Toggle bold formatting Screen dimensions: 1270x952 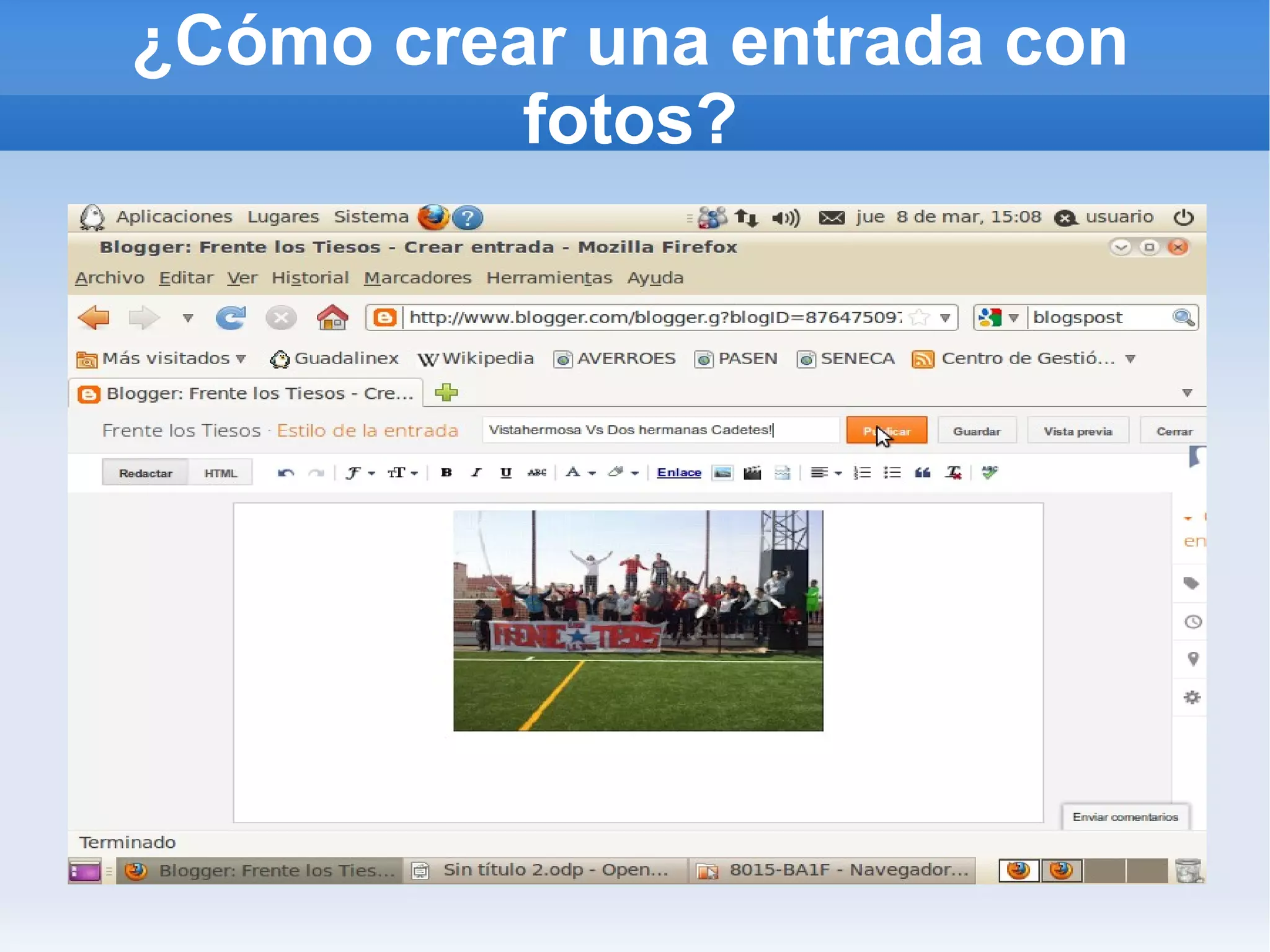[x=446, y=473]
